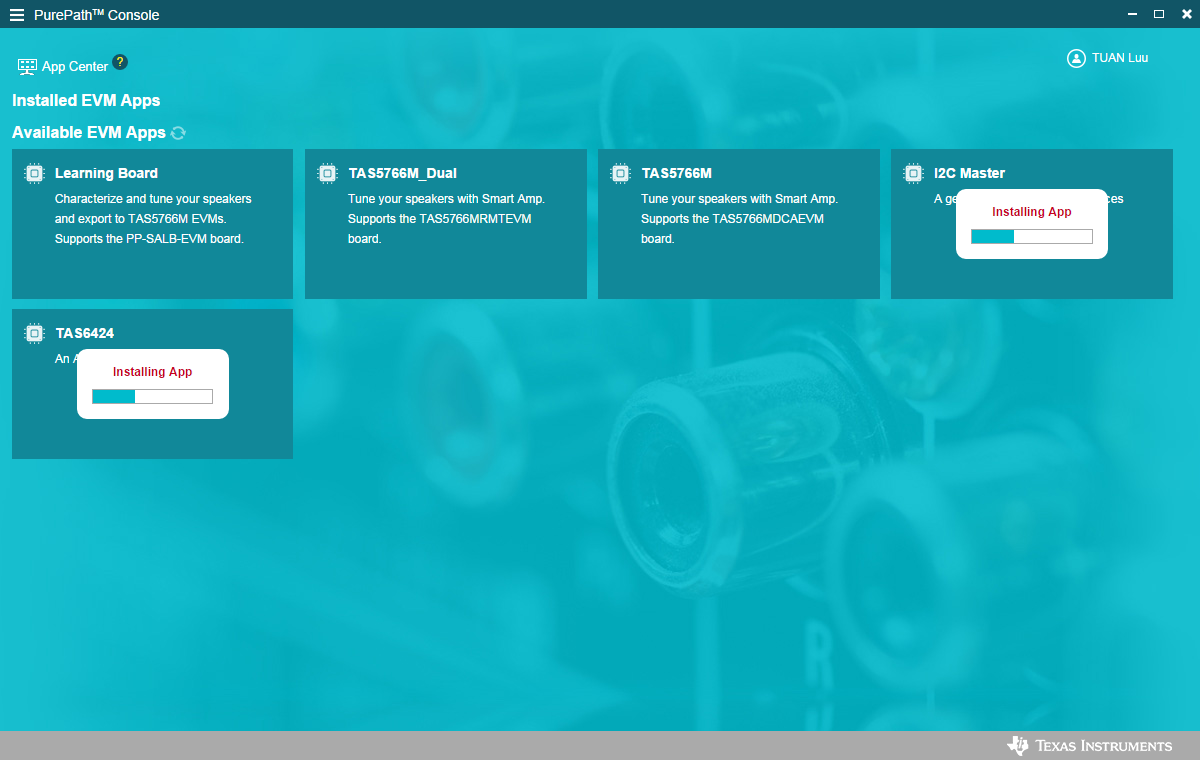Open the App Center help question mark

[x=120, y=62]
